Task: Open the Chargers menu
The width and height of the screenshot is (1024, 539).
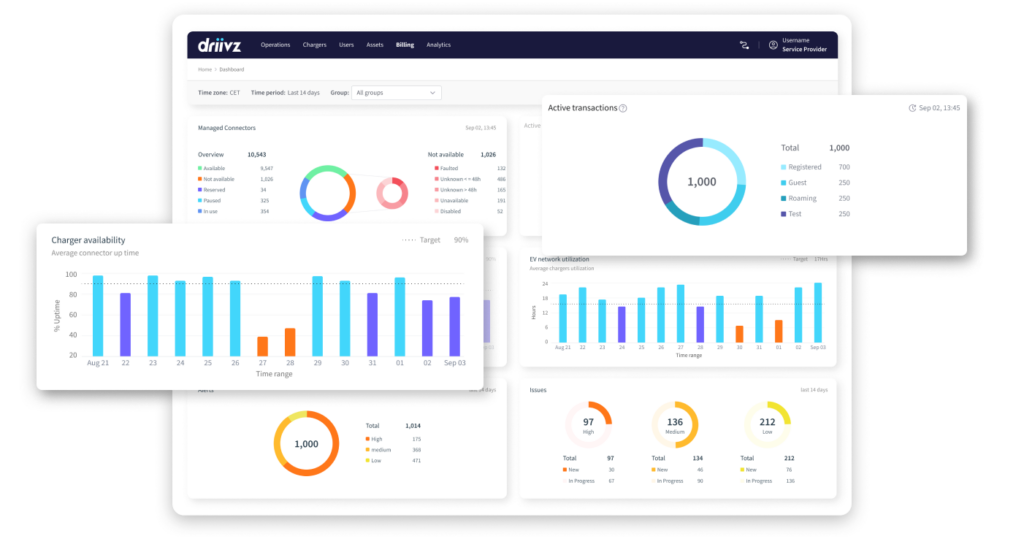Action: click(x=314, y=45)
